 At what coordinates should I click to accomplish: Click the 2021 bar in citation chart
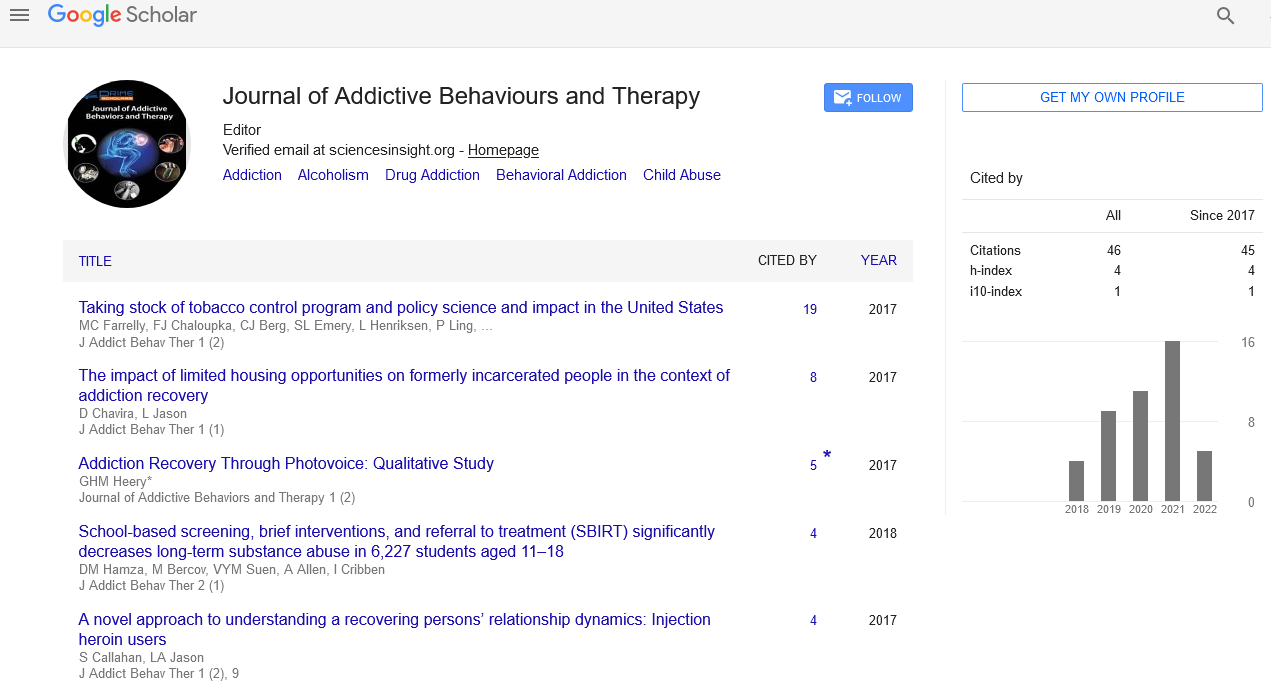[x=1172, y=421]
